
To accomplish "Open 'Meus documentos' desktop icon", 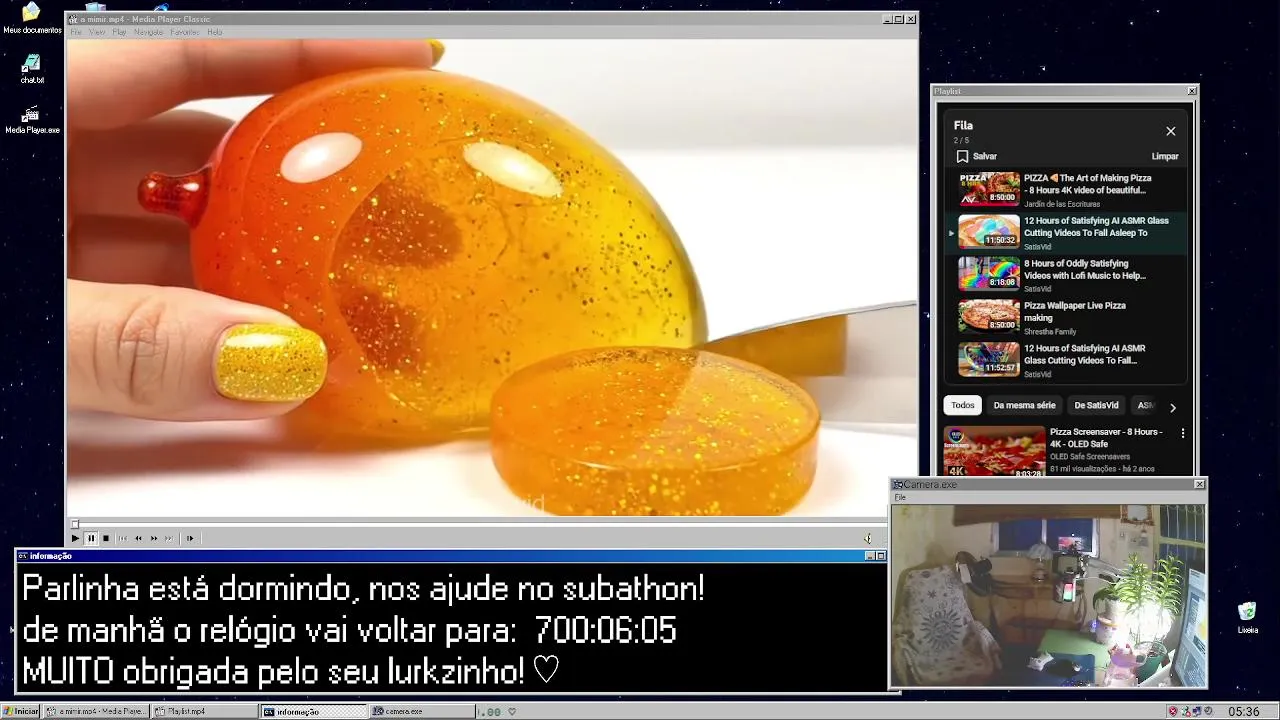I will pos(31,19).
